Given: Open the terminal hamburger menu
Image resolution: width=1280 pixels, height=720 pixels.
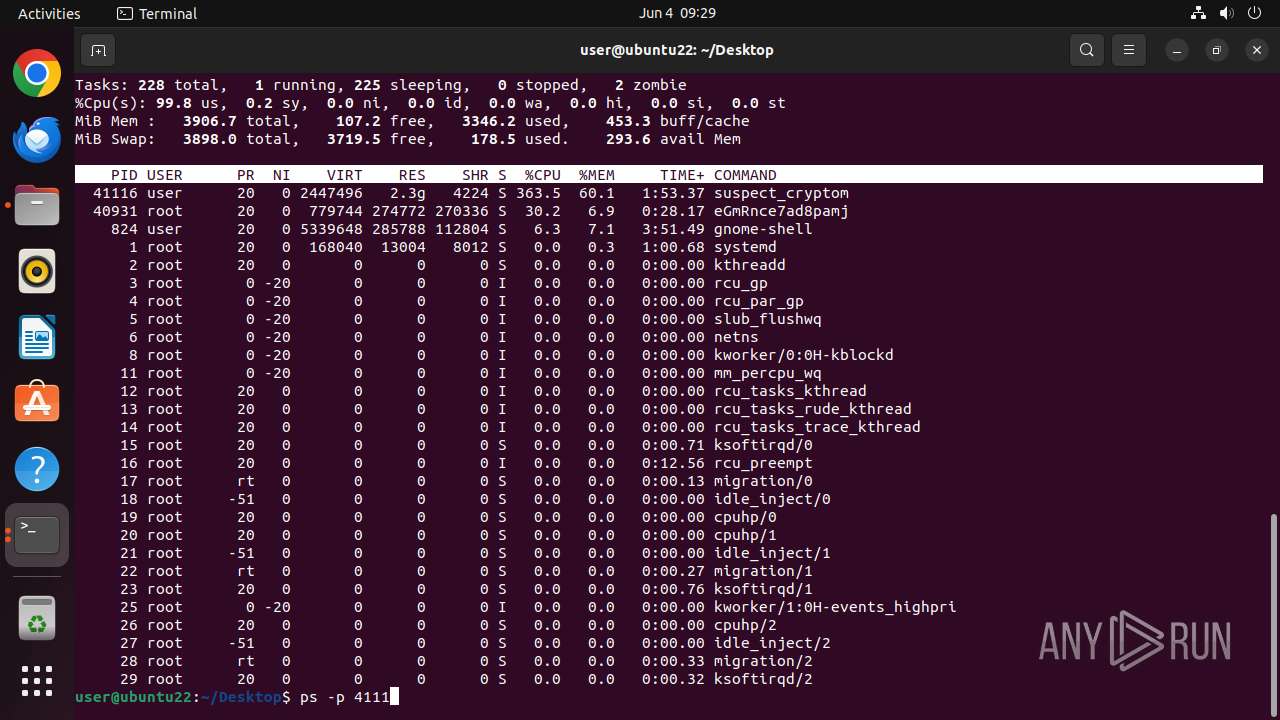Looking at the screenshot, I should pyautogui.click(x=1129, y=50).
